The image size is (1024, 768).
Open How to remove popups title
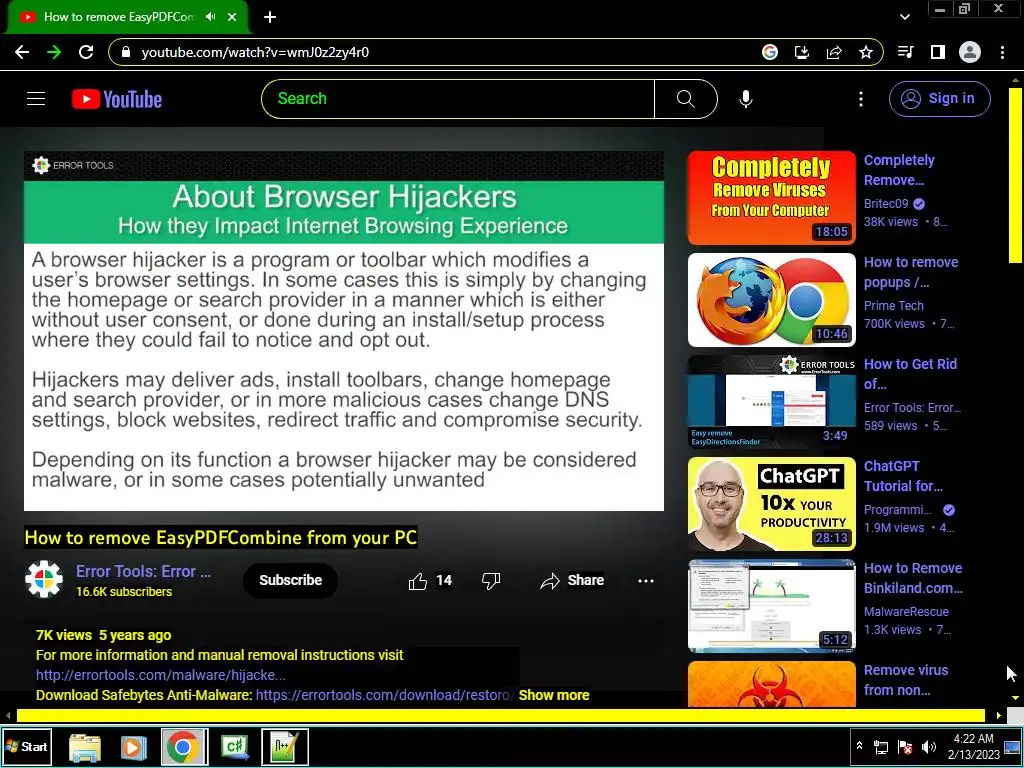pyautogui.click(x=910, y=272)
